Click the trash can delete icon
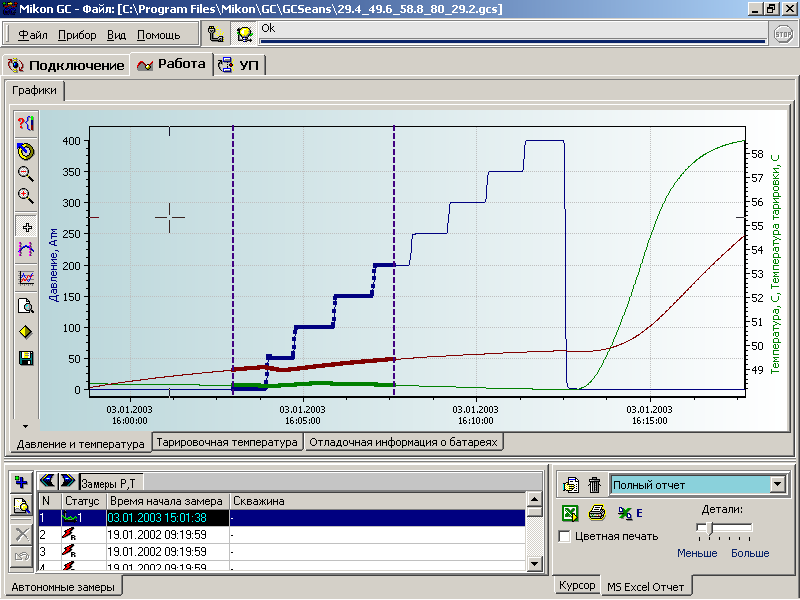The width and height of the screenshot is (800, 600). [x=594, y=485]
